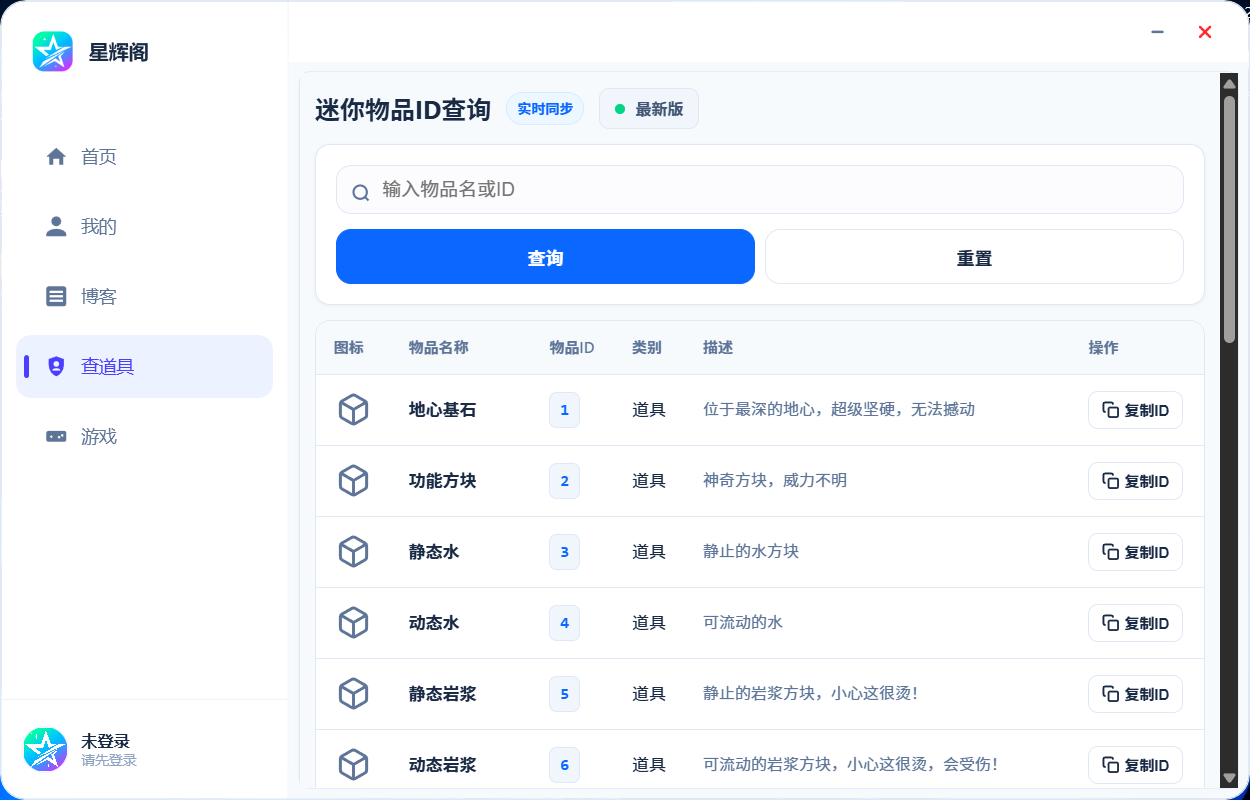
Task: Click item ID badge 3
Action: (564, 552)
